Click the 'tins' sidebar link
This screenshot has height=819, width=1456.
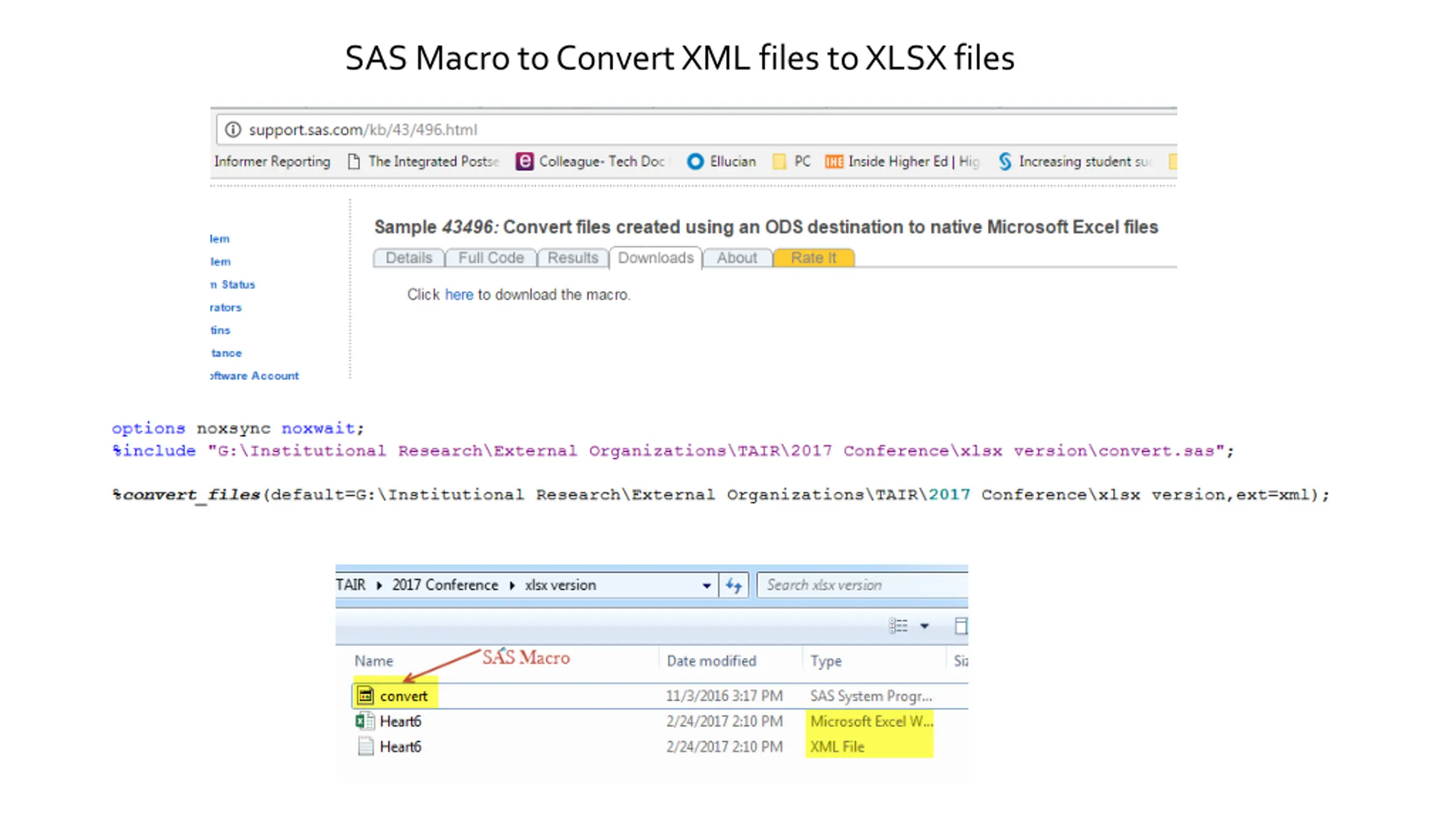(220, 330)
